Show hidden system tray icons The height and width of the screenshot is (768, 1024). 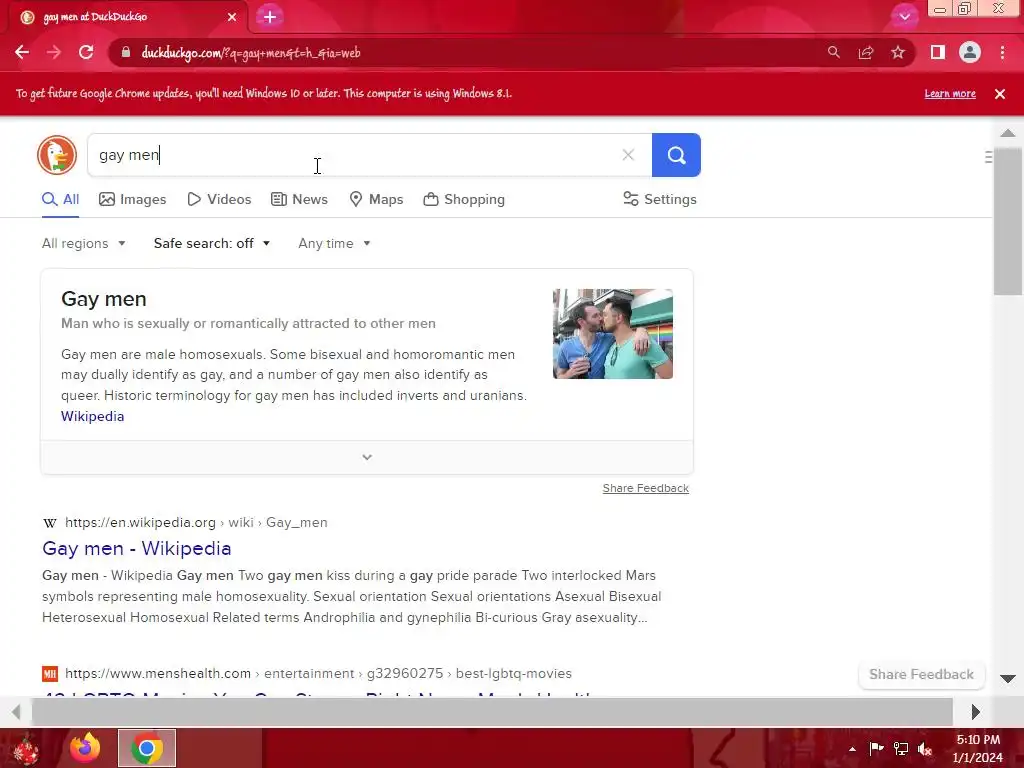tap(852, 749)
